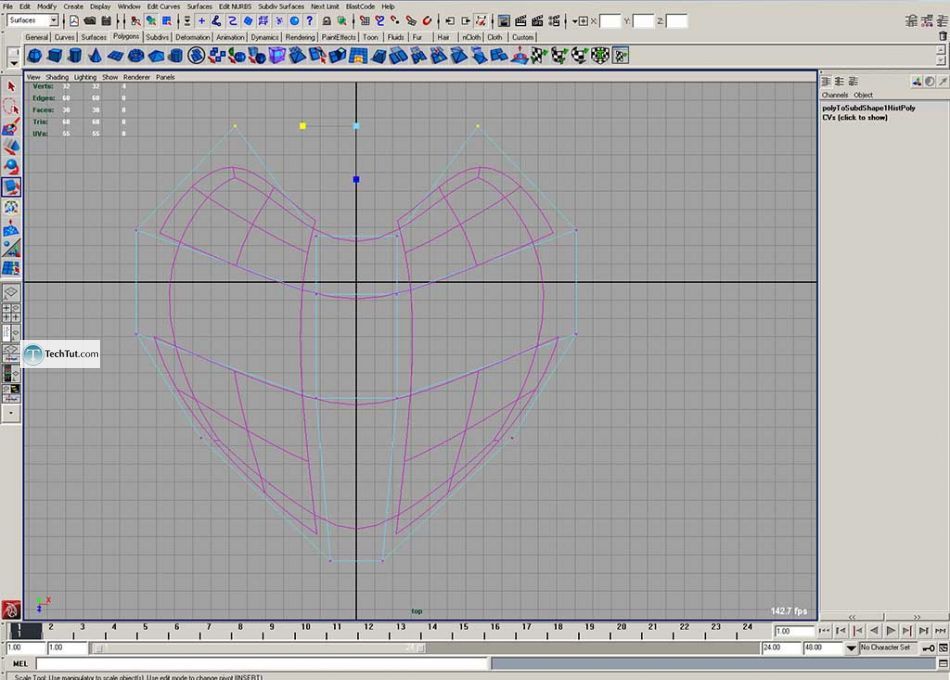Toggle the Channel Box speed icon
Viewport: 950px width, 680px height.
[x=930, y=81]
